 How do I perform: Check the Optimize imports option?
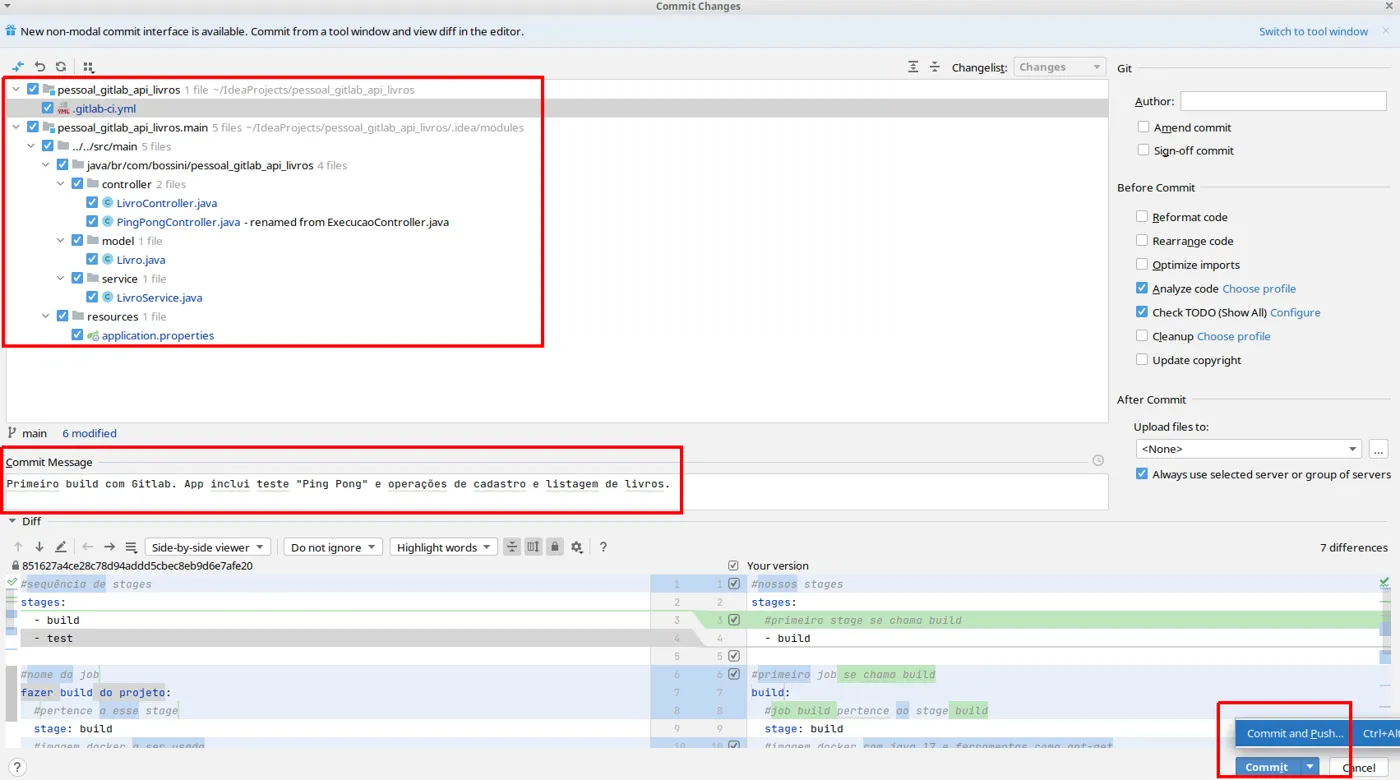click(1142, 264)
